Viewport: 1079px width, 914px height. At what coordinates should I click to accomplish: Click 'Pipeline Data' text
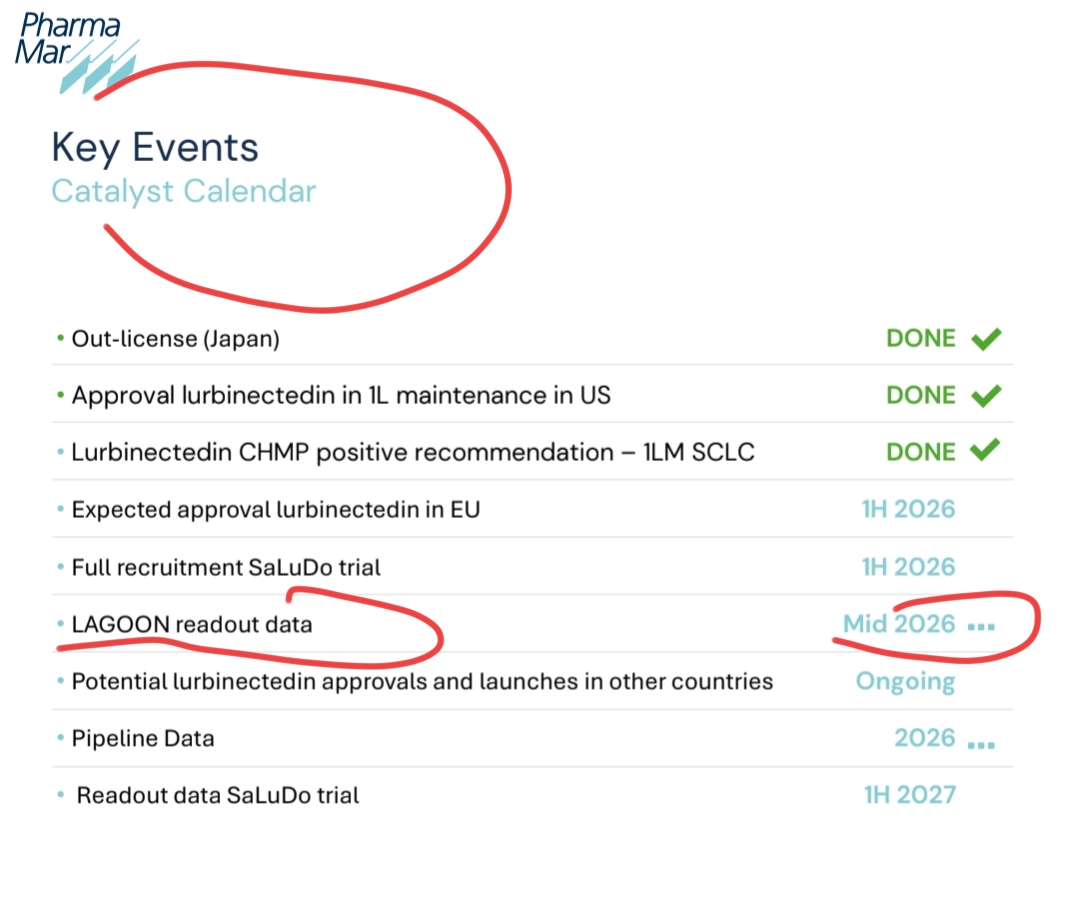[143, 738]
